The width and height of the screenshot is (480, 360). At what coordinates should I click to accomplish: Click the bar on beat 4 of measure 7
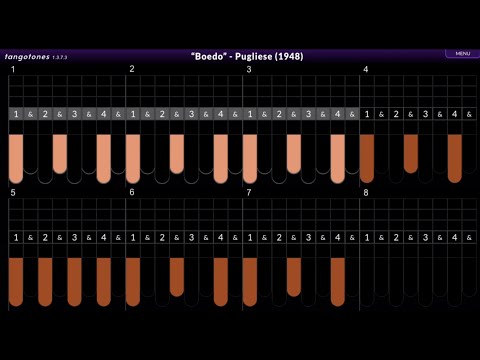(x=338, y=282)
